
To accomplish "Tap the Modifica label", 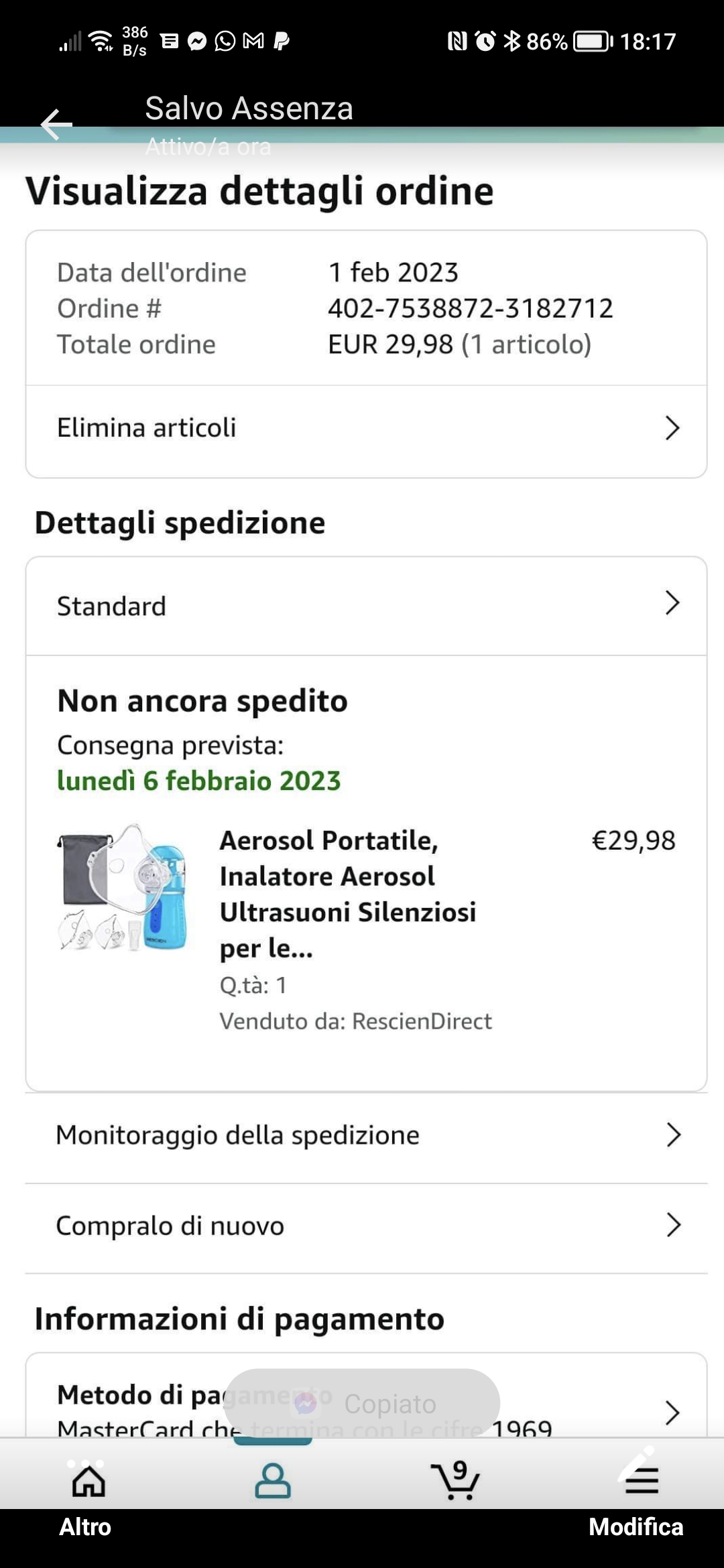I will tap(636, 1527).
